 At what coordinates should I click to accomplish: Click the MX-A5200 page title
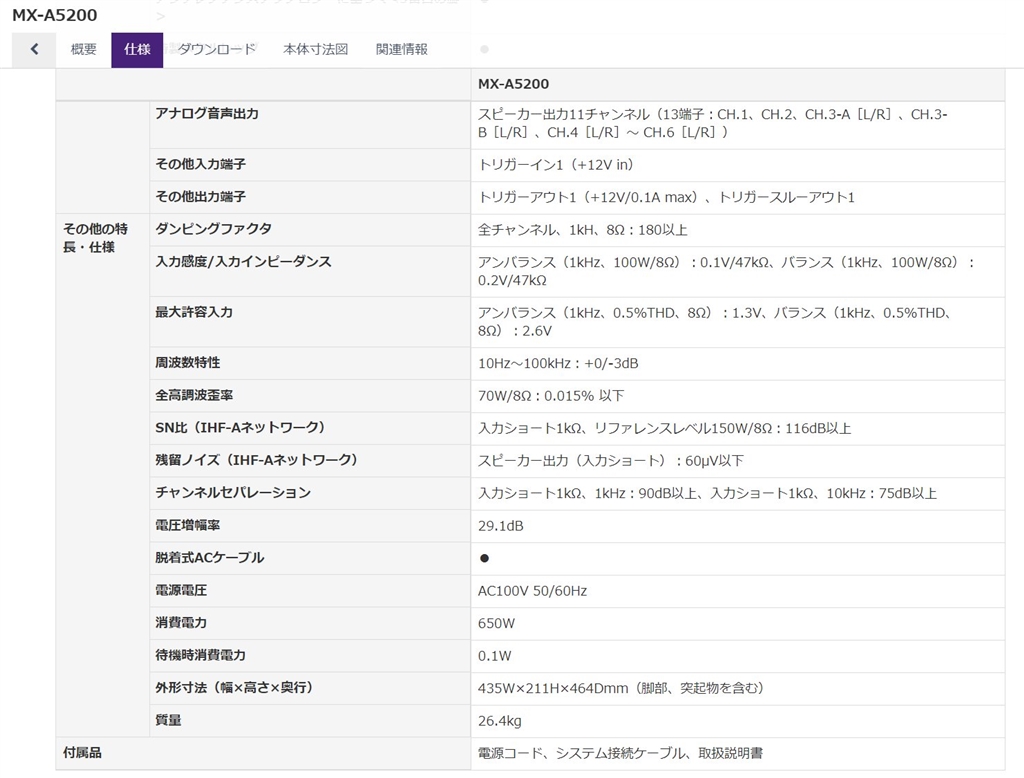coord(55,15)
